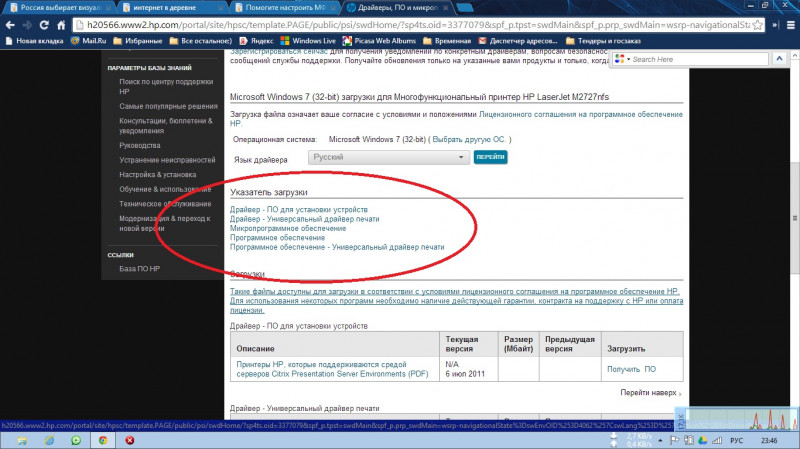Switch to the интернет в деревне tab
The height and width of the screenshot is (449, 800).
point(171,8)
